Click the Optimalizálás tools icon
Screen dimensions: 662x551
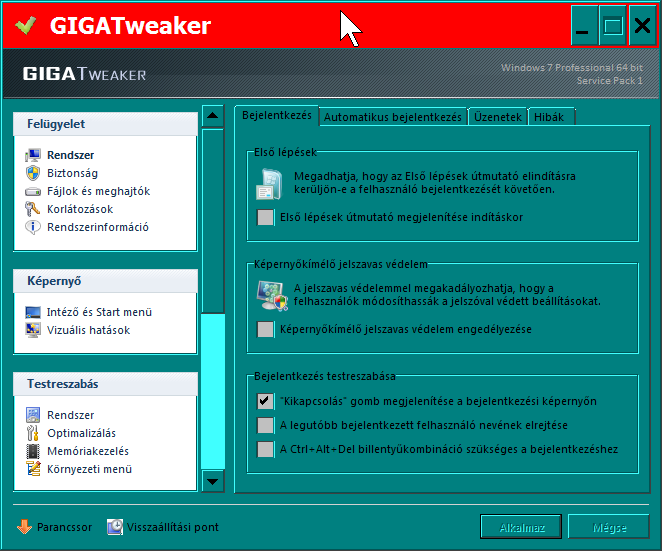[x=33, y=433]
